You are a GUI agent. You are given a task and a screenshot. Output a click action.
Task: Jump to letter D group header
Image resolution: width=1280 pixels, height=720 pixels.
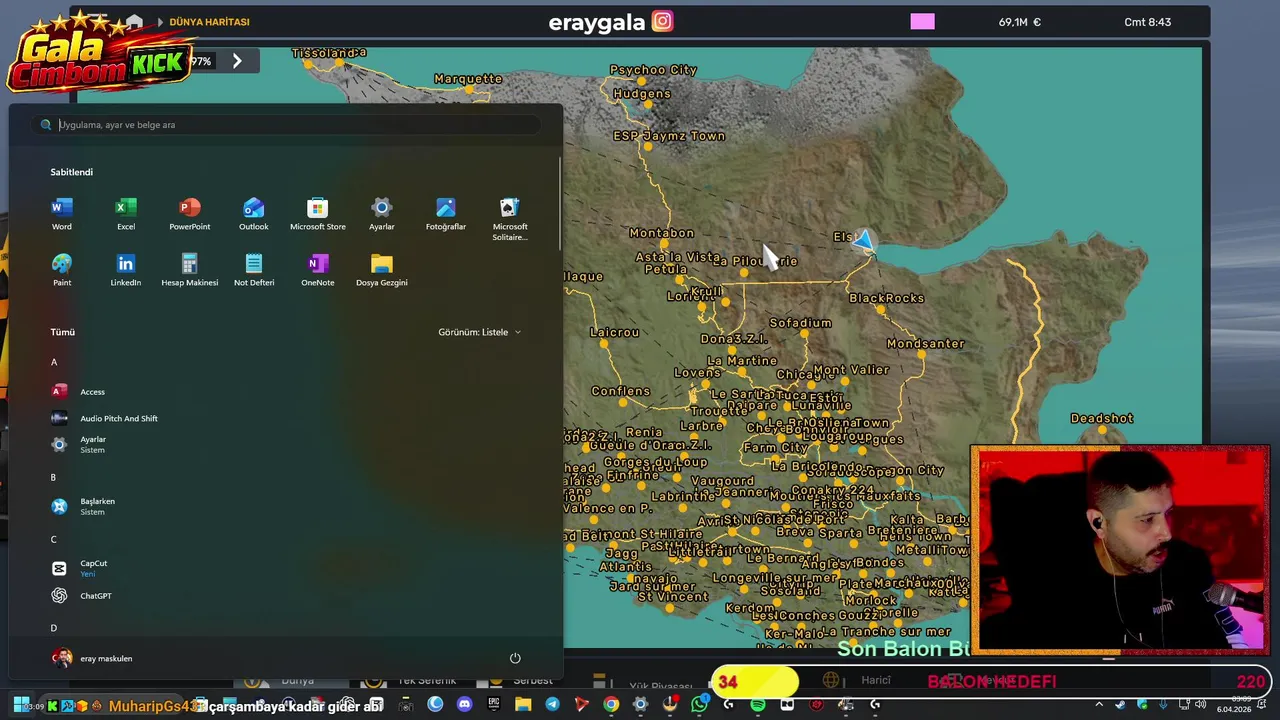pos(54,628)
